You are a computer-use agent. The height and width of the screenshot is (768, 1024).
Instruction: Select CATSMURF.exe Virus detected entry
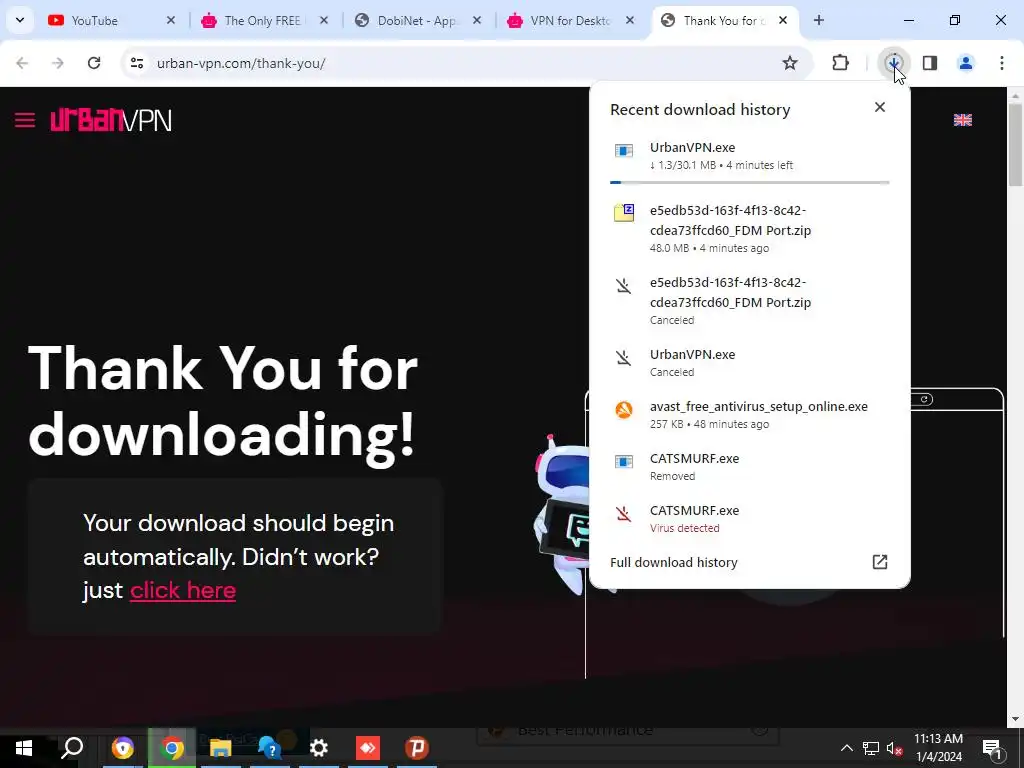[750, 519]
